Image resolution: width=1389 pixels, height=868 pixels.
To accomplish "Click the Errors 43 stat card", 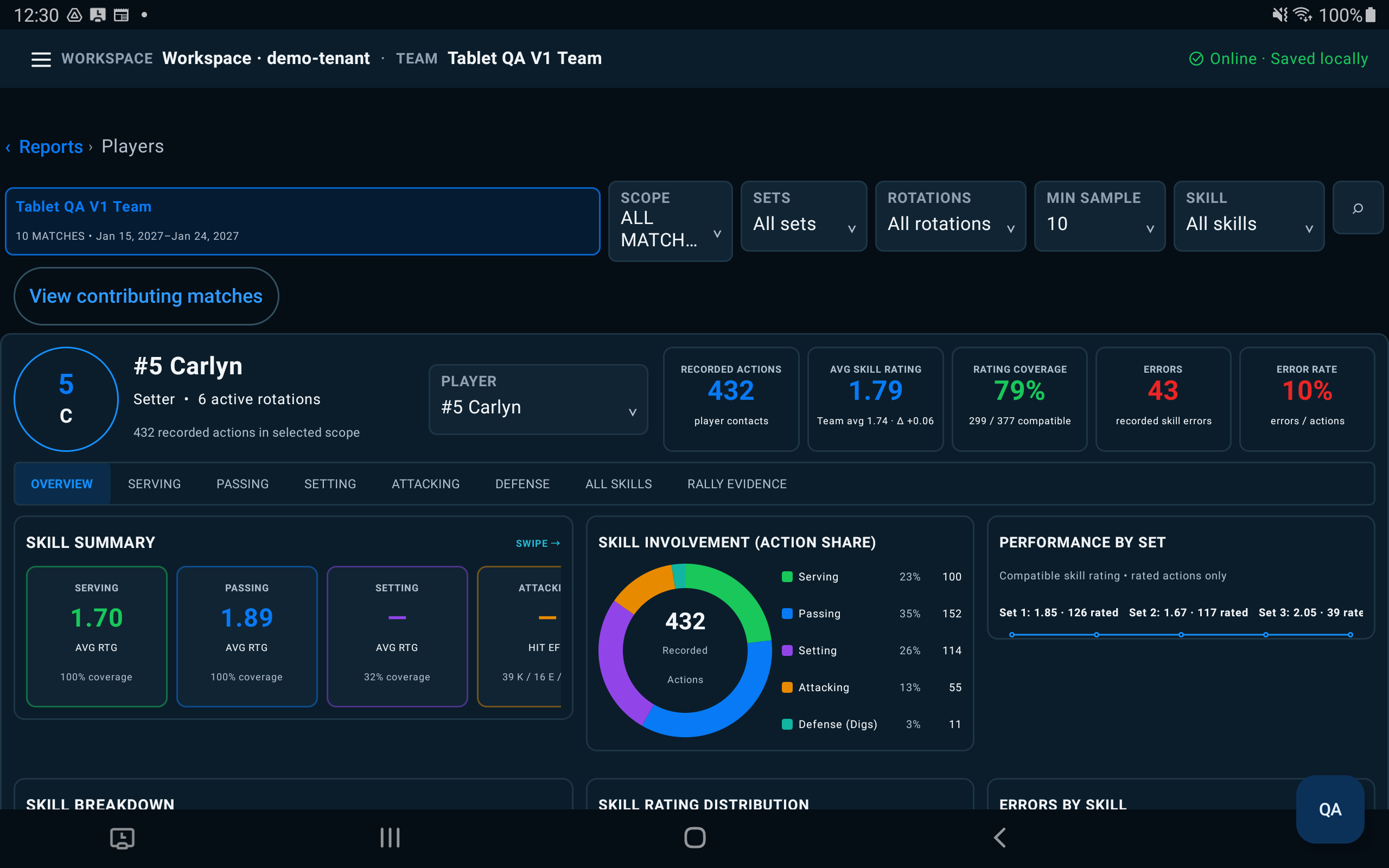I will (1163, 399).
